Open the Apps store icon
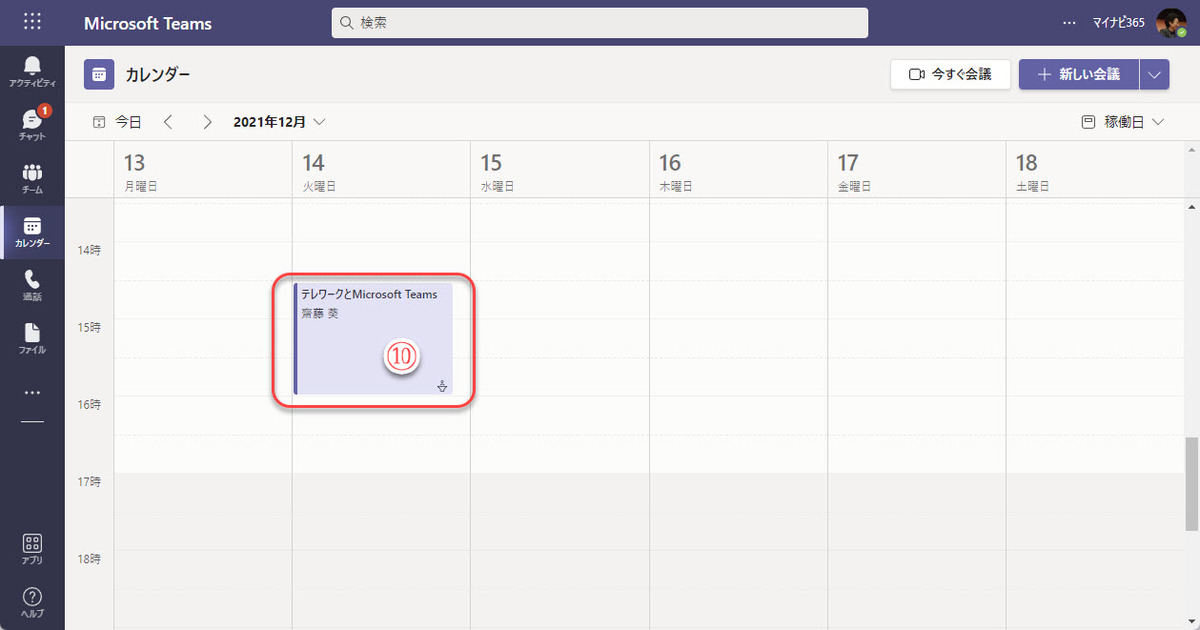Image resolution: width=1200 pixels, height=630 pixels. pos(32,549)
